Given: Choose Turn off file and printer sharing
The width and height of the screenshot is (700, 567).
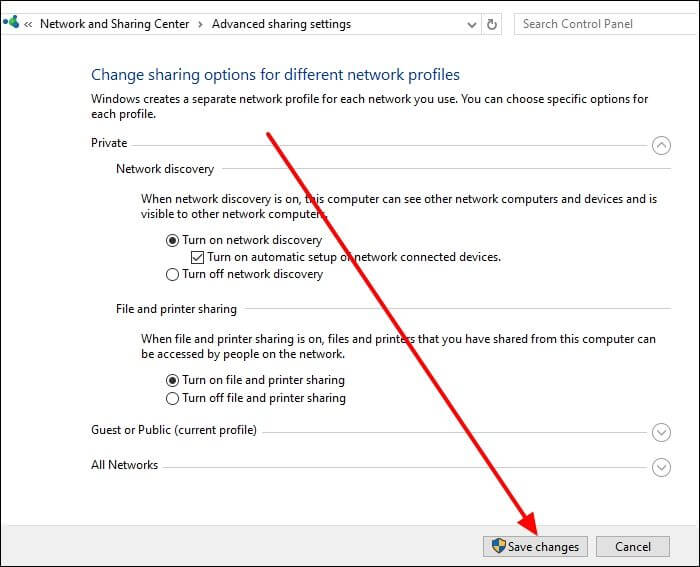Looking at the screenshot, I should click(x=173, y=398).
